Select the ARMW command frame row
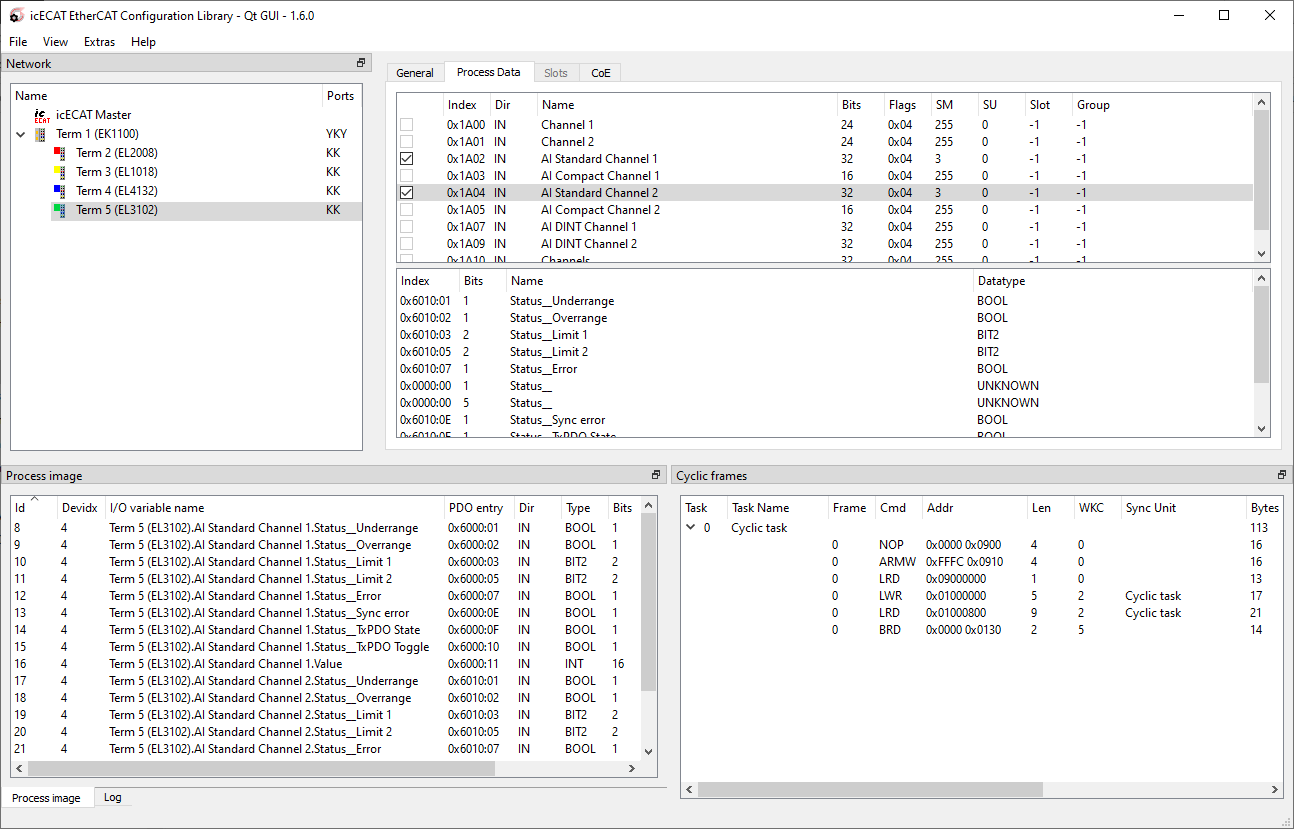The width and height of the screenshot is (1294, 829). (981, 562)
